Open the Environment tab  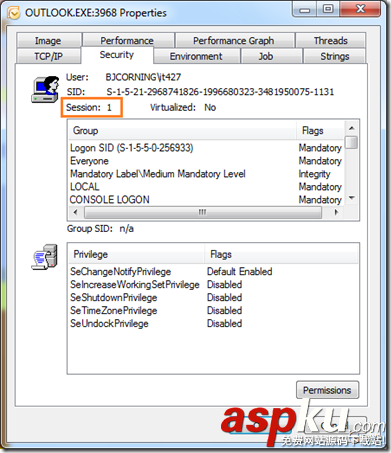tap(196, 56)
